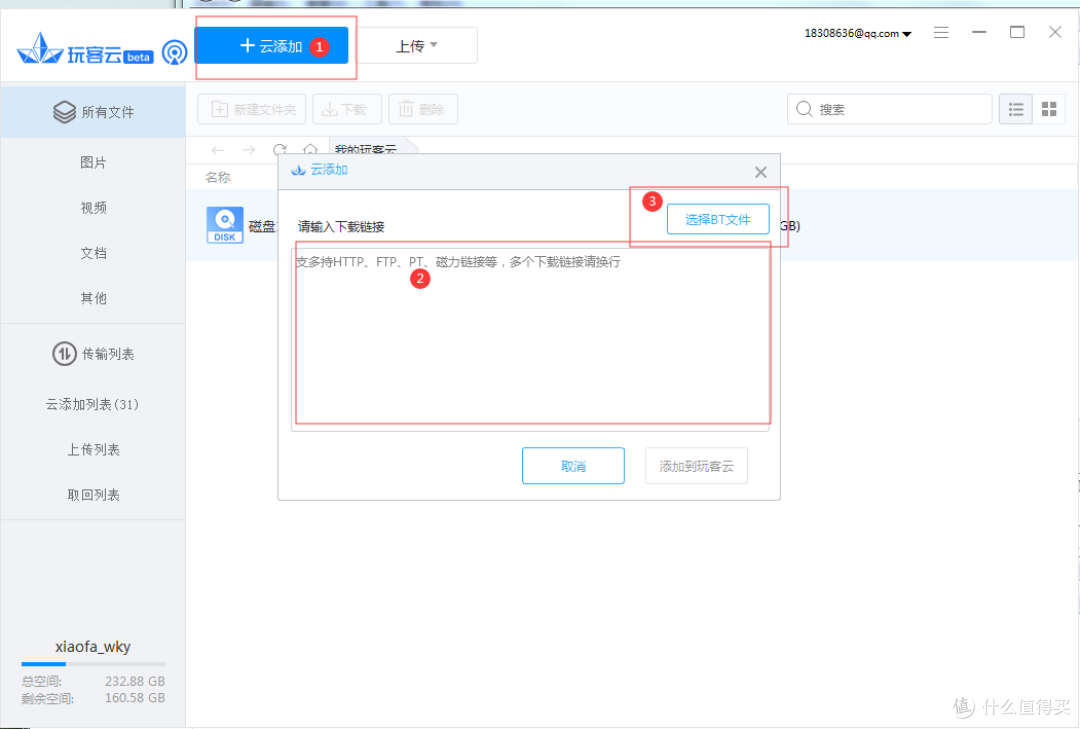1080x729 pixels.
Task: Click the storage usage progress bar
Action: point(93,664)
